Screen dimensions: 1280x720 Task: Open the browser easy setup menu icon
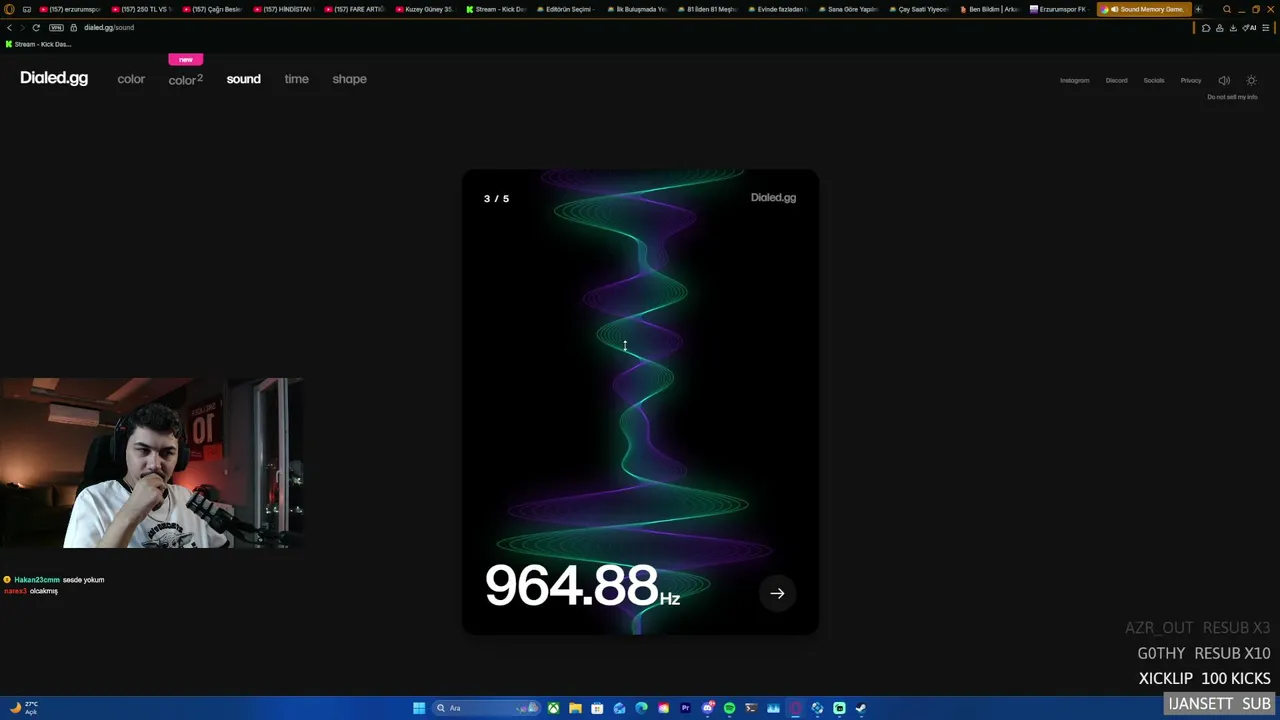tap(1266, 28)
